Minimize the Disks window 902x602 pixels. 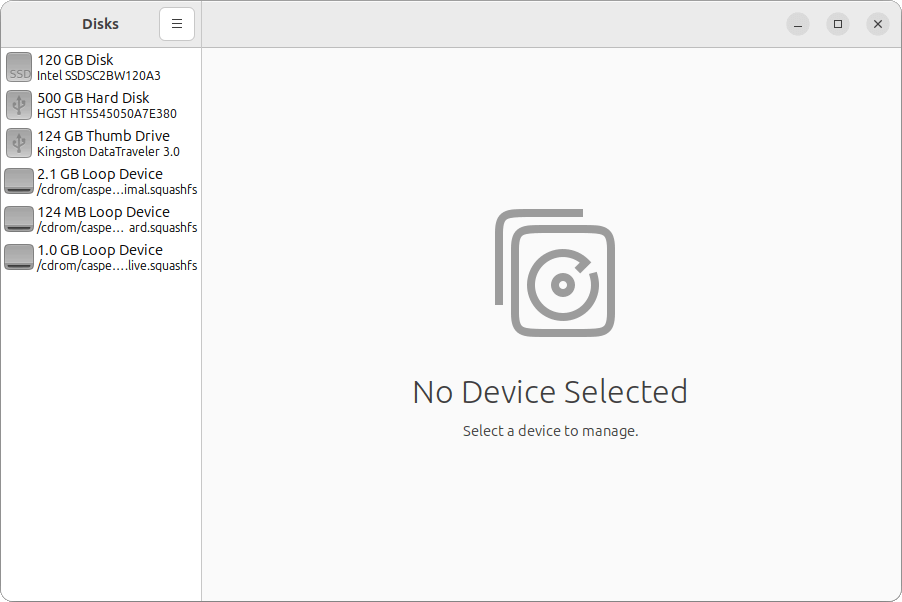point(798,24)
